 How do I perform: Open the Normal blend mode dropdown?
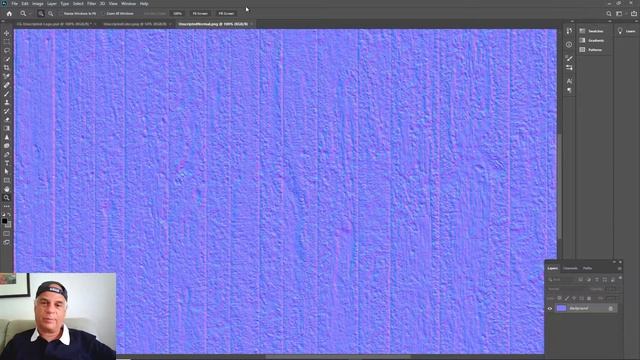(x=567, y=289)
